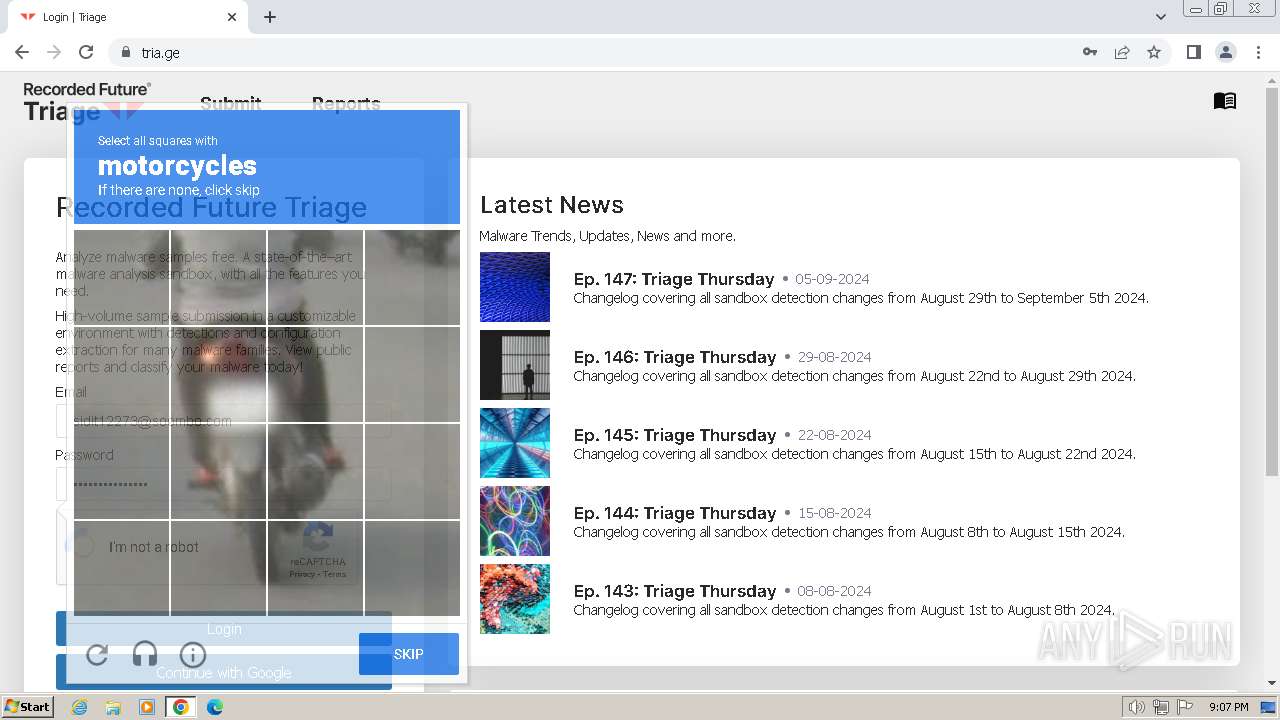This screenshot has height=720, width=1280.
Task: Click the Ep. 145 tunnel thumbnail
Action: [x=515, y=443]
